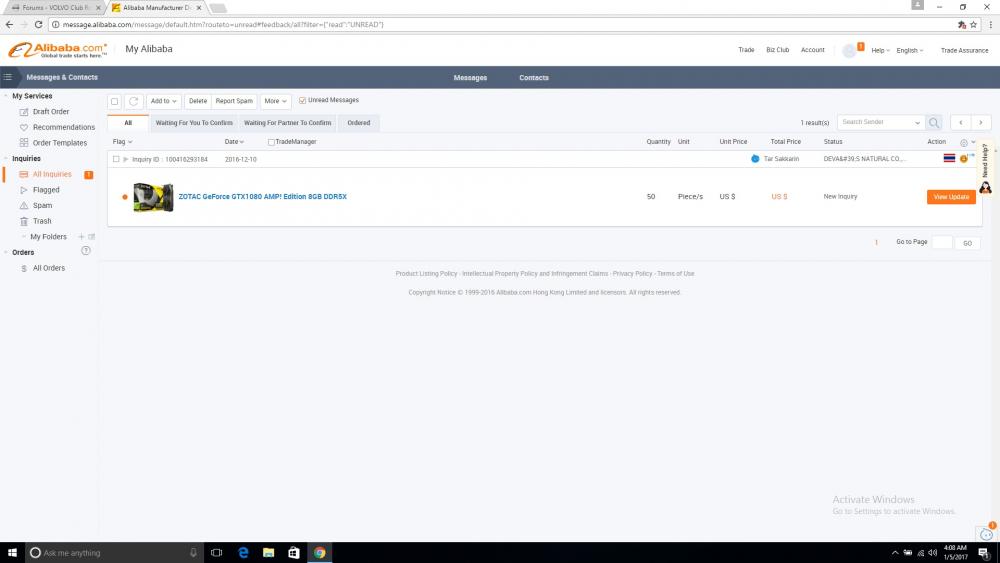Add a new folder with plus icon
1000x563 pixels.
pos(81,237)
